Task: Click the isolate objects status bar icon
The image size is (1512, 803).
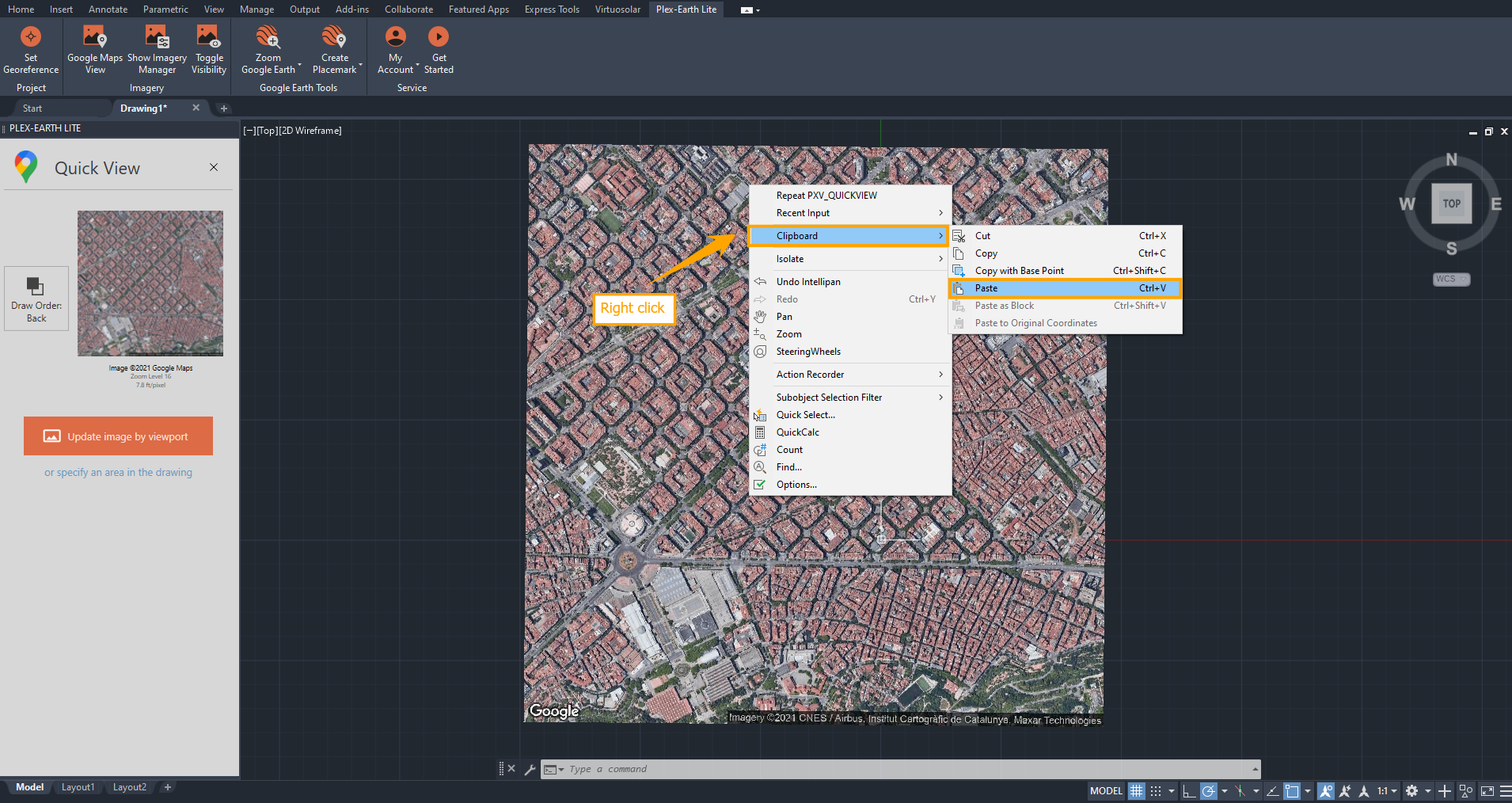Action: pyautogui.click(x=1466, y=790)
